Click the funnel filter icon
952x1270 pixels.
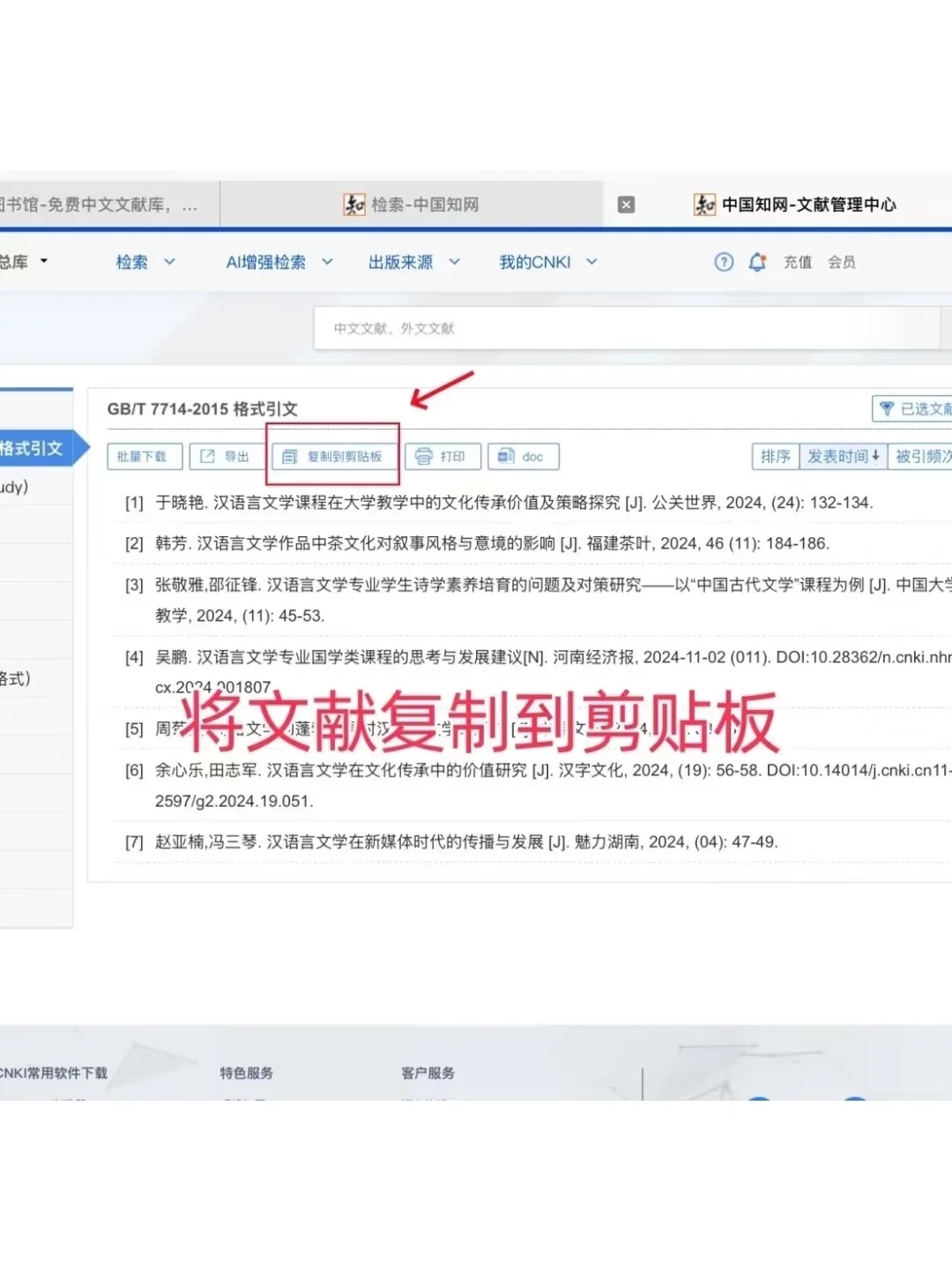point(887,409)
